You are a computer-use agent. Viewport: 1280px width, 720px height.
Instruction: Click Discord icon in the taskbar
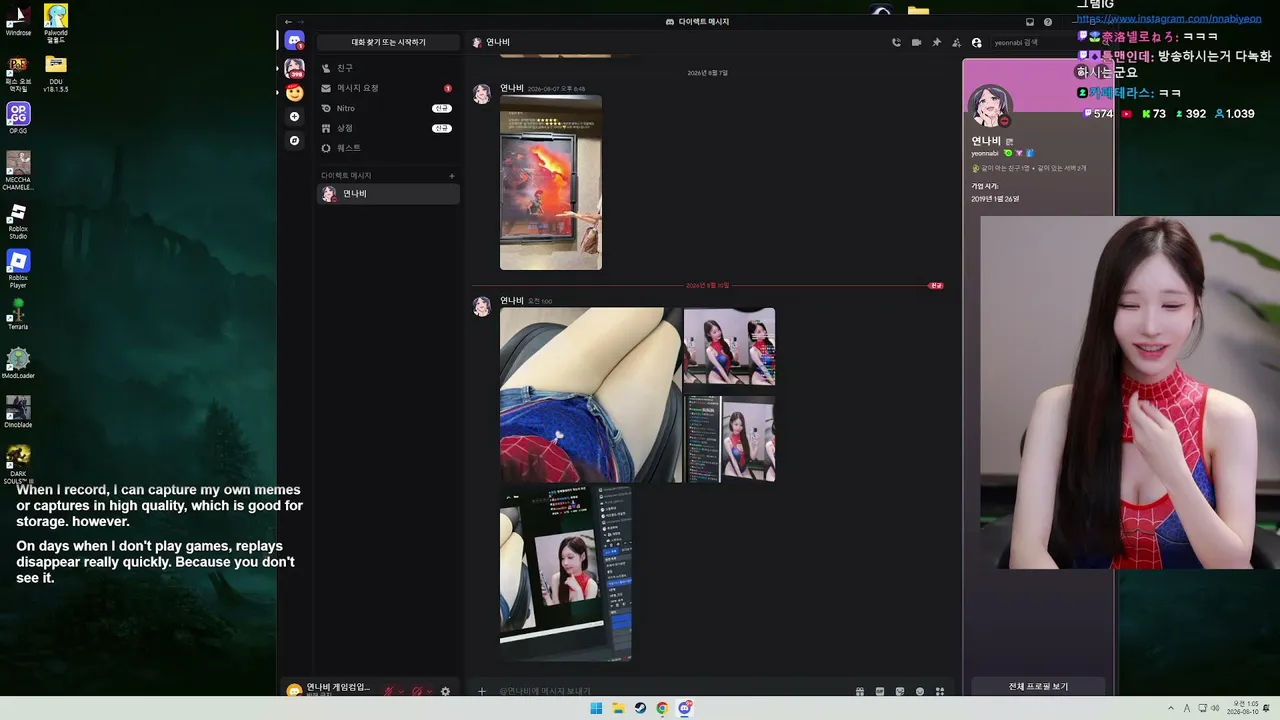click(685, 708)
